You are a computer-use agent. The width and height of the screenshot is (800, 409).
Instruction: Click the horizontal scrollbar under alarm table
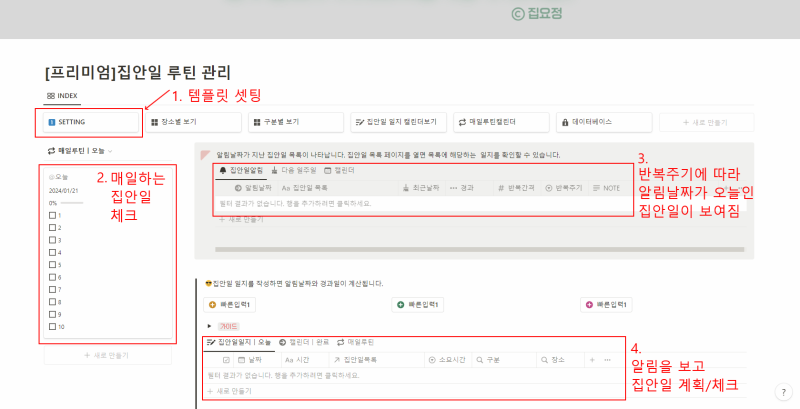pyautogui.click(x=479, y=249)
